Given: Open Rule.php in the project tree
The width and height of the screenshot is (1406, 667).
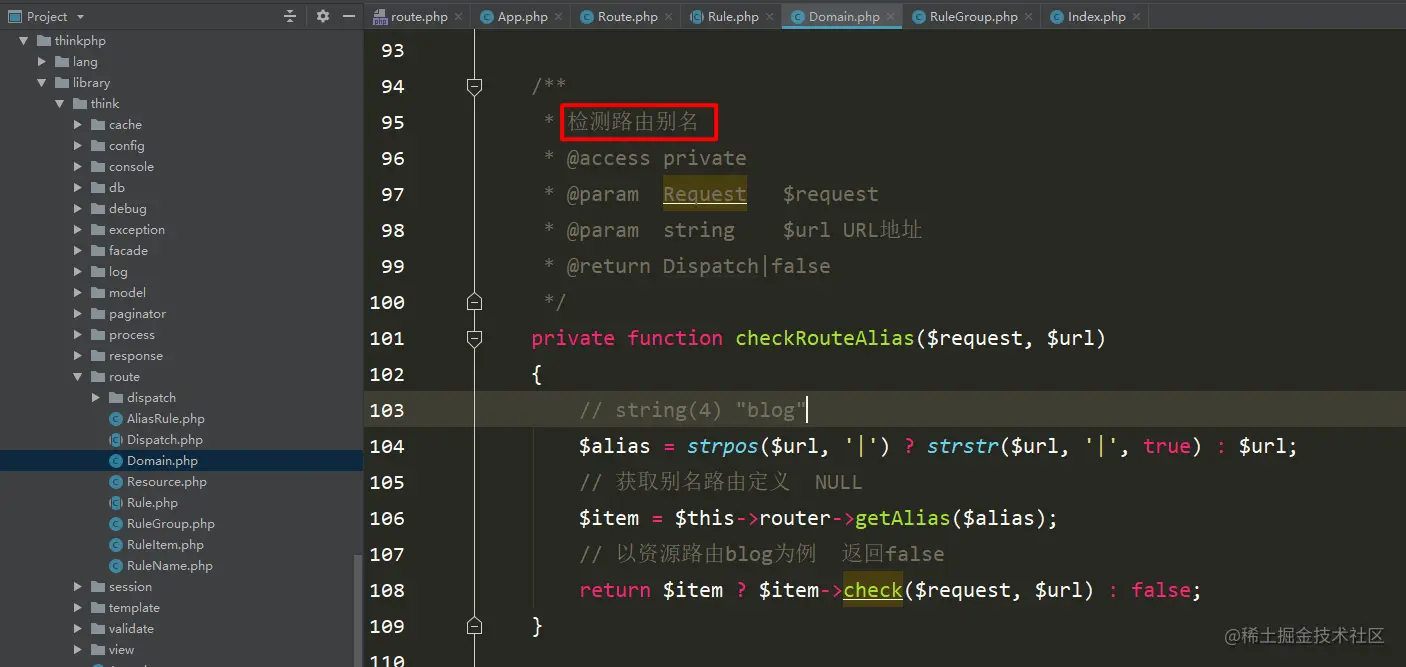Looking at the screenshot, I should [x=152, y=503].
